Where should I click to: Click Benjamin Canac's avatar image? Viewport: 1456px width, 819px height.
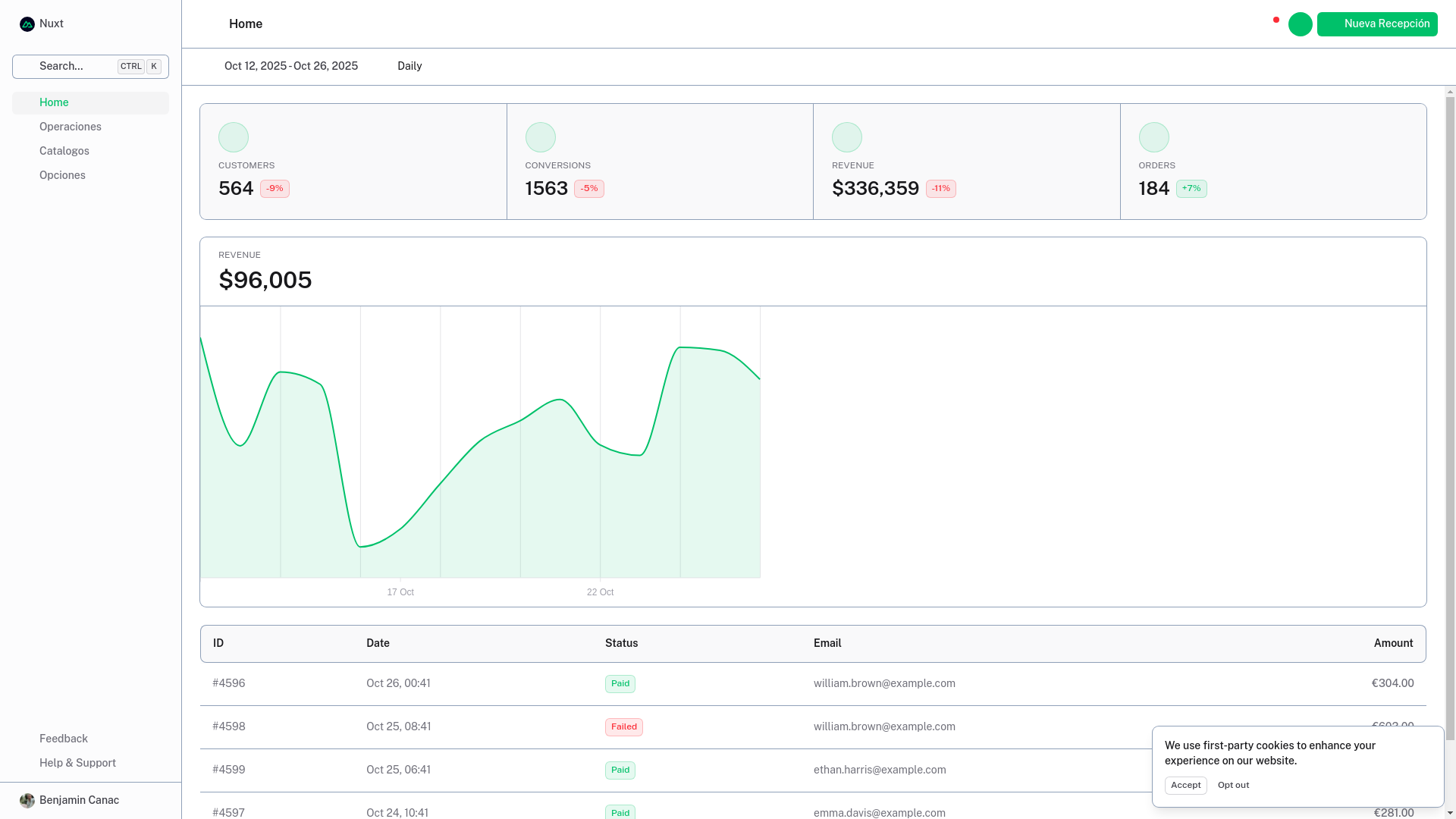[27, 801]
